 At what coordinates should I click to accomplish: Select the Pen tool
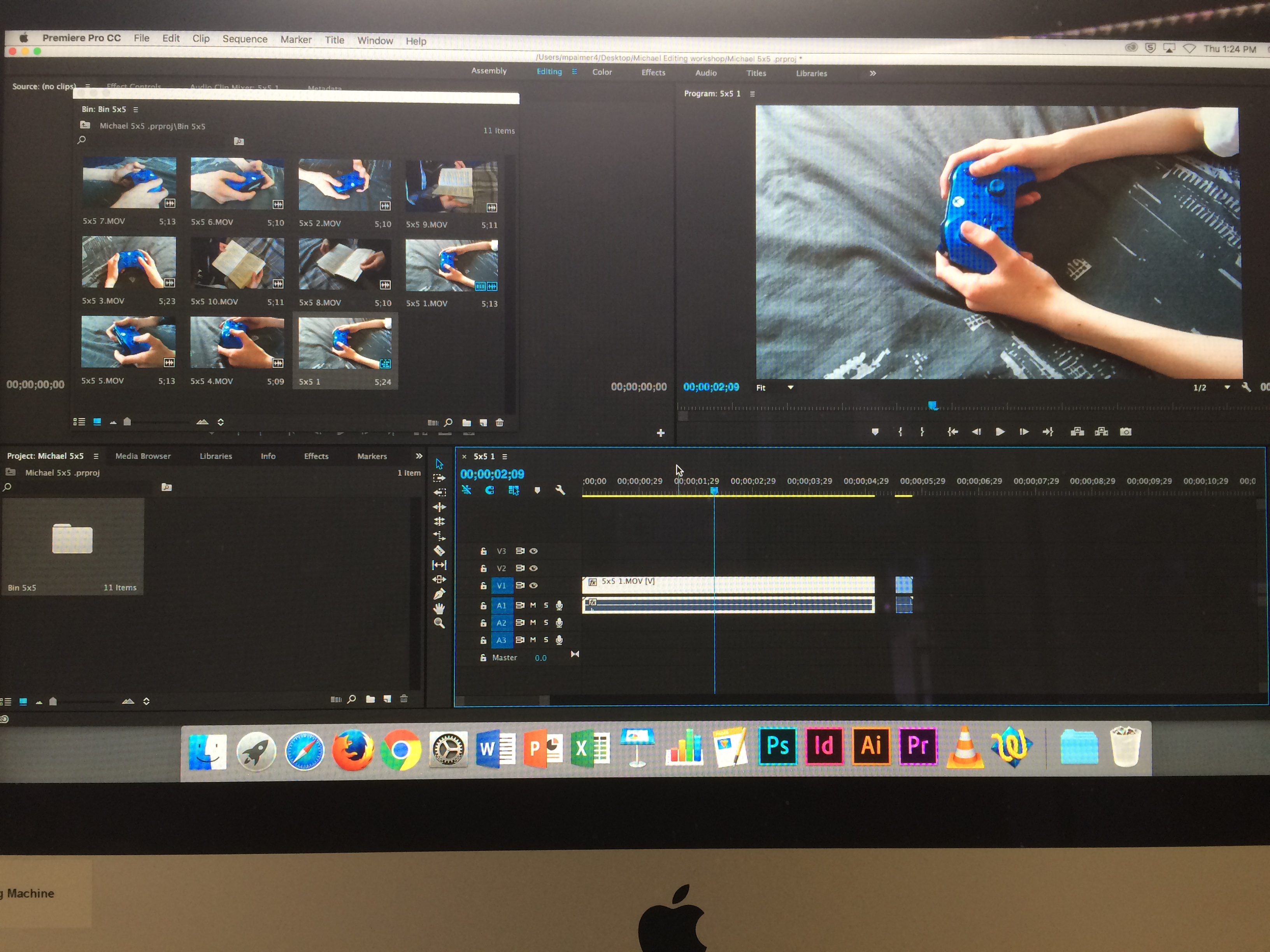pyautogui.click(x=439, y=594)
